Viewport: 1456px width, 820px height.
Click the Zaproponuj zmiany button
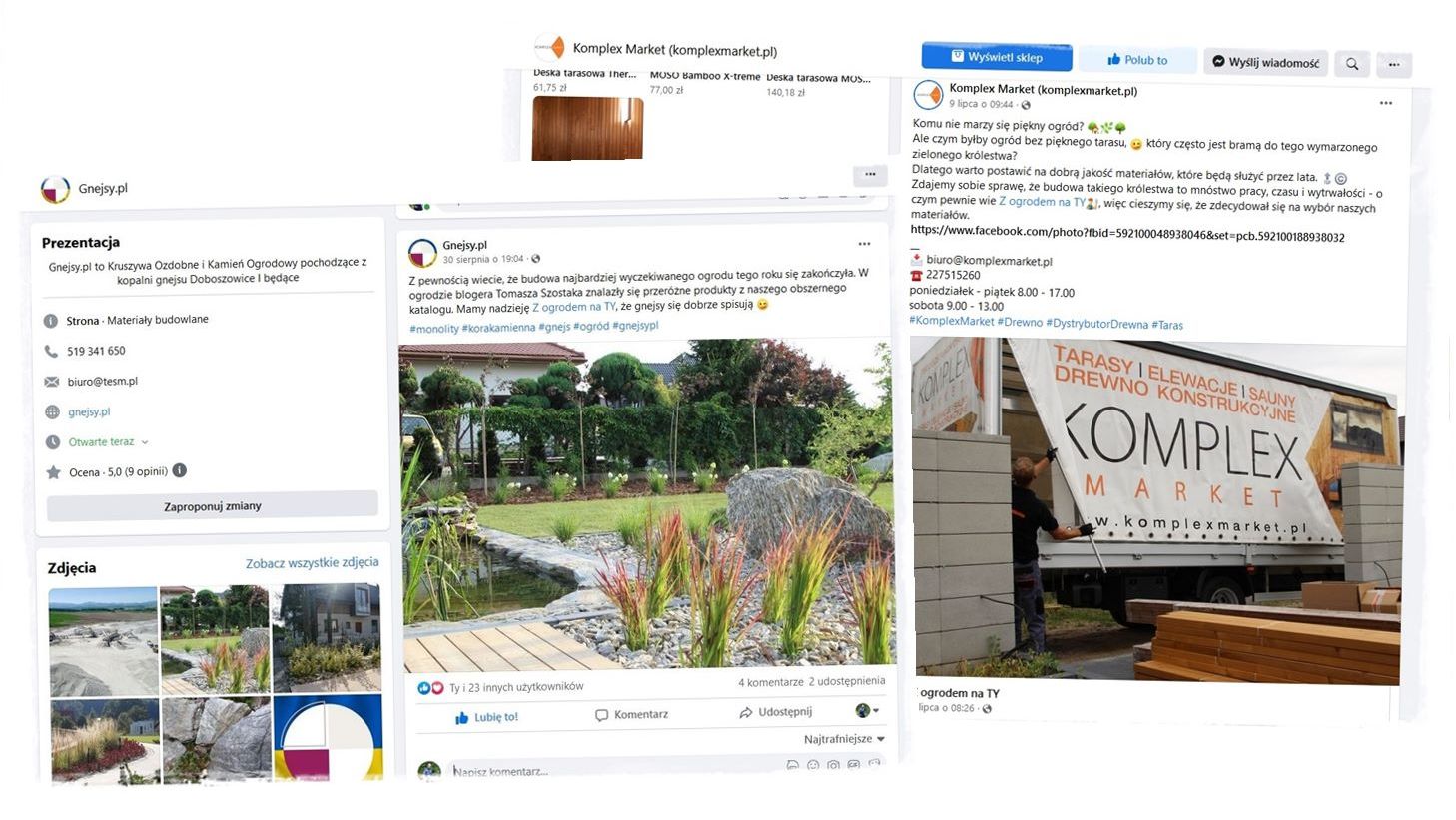coord(213,506)
